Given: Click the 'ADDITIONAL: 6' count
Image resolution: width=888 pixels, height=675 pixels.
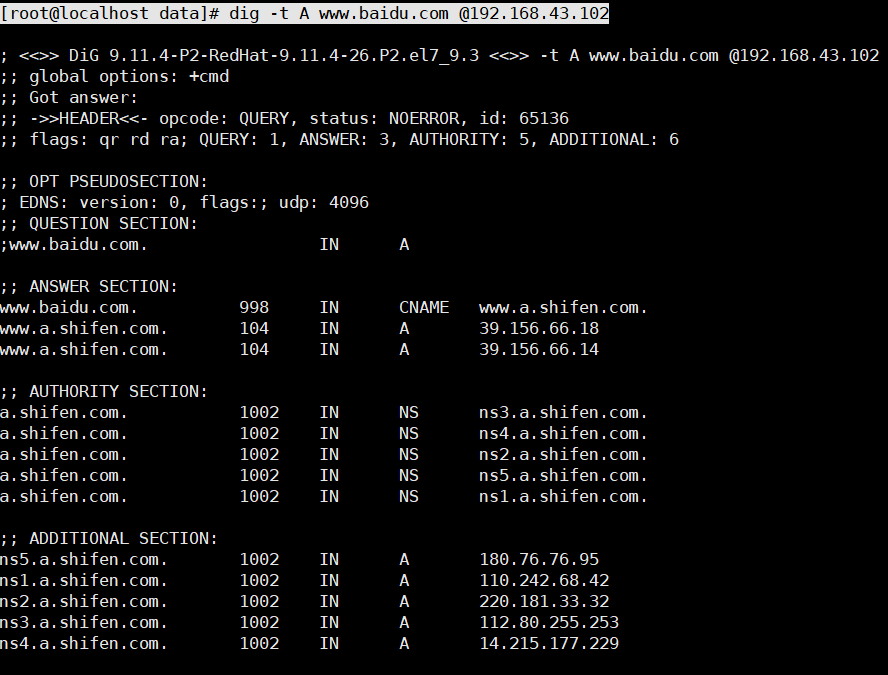Looking at the screenshot, I should (x=614, y=139).
